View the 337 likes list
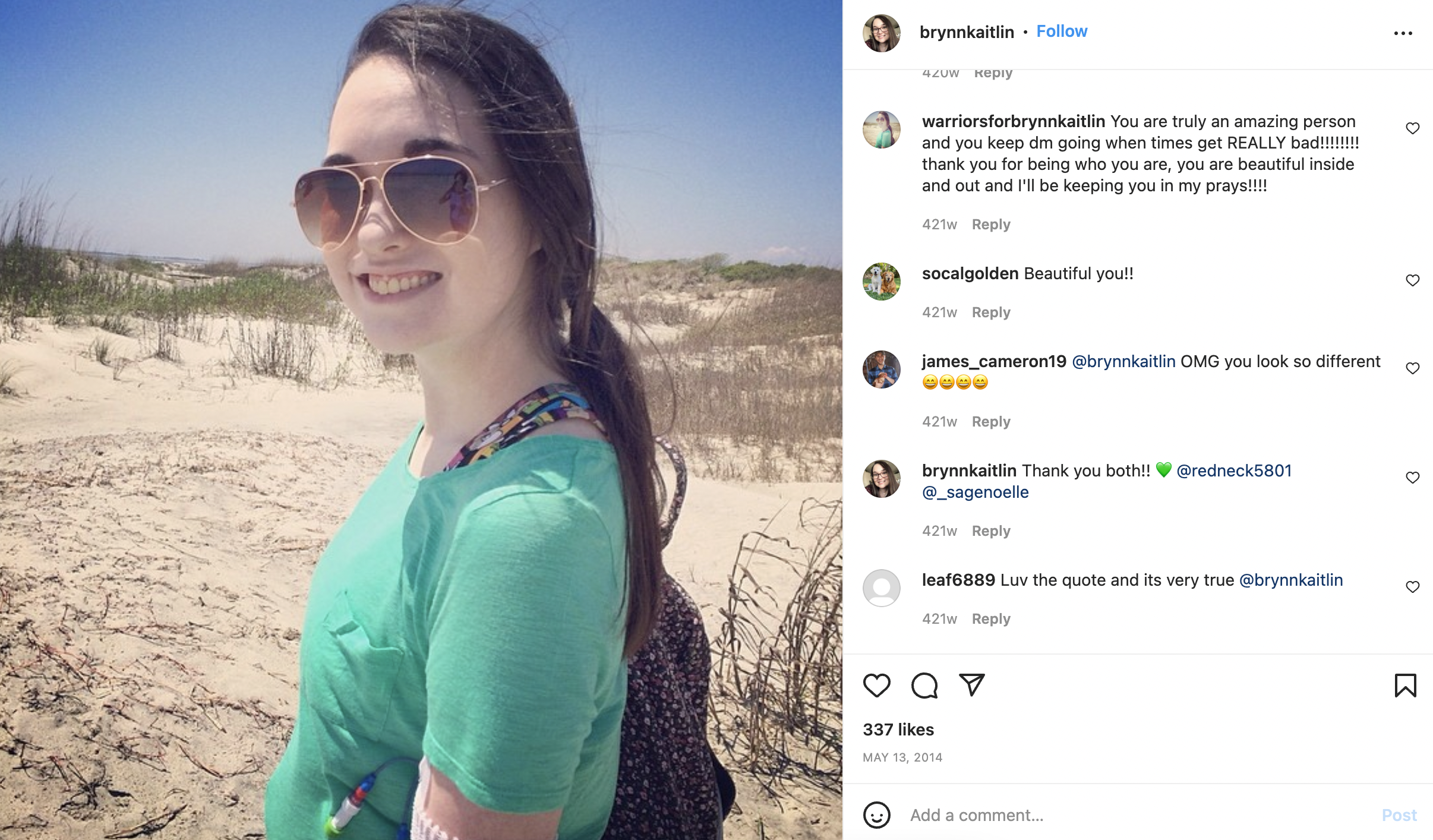This screenshot has width=1433, height=840. click(898, 730)
